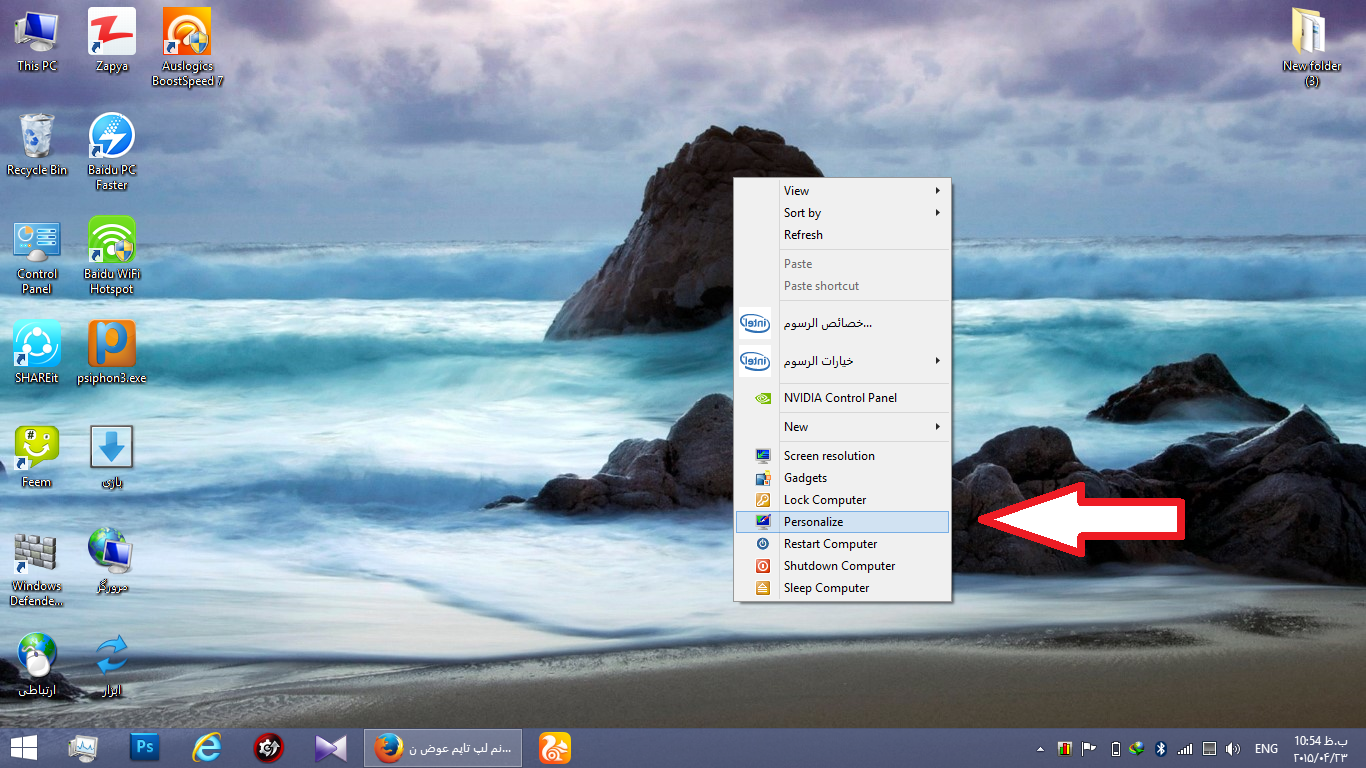Expand the Sort by submenu

tap(842, 213)
